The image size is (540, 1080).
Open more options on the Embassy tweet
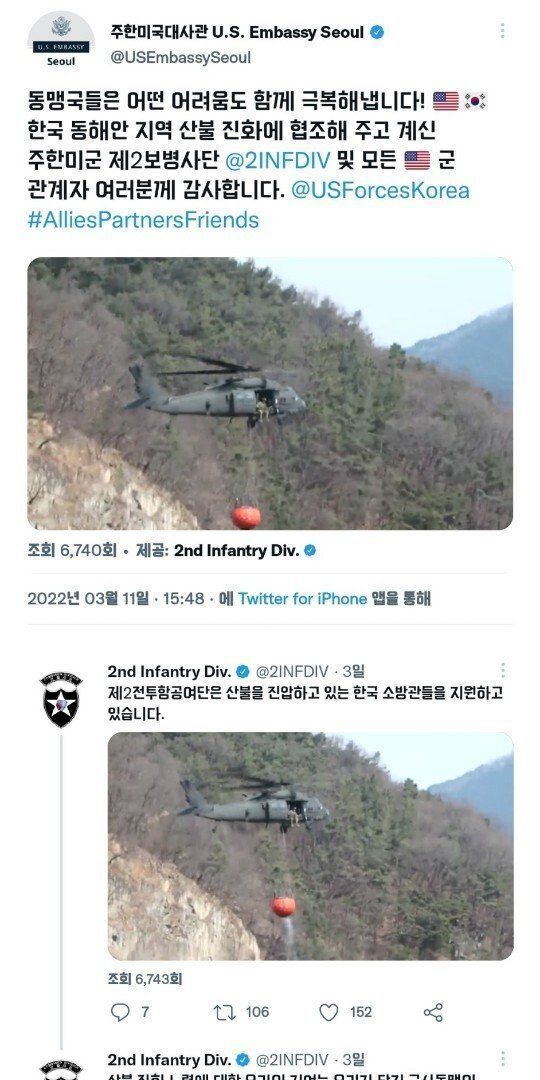pos(503,31)
